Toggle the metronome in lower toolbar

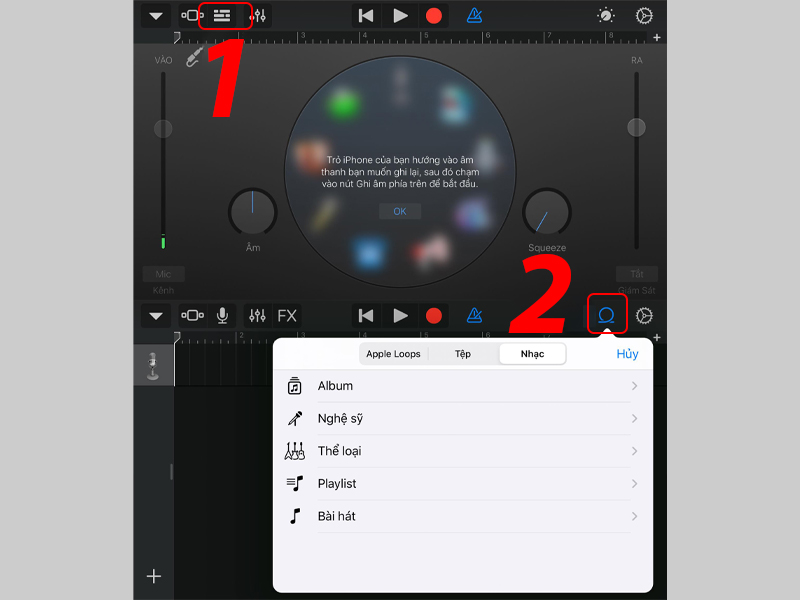[474, 316]
